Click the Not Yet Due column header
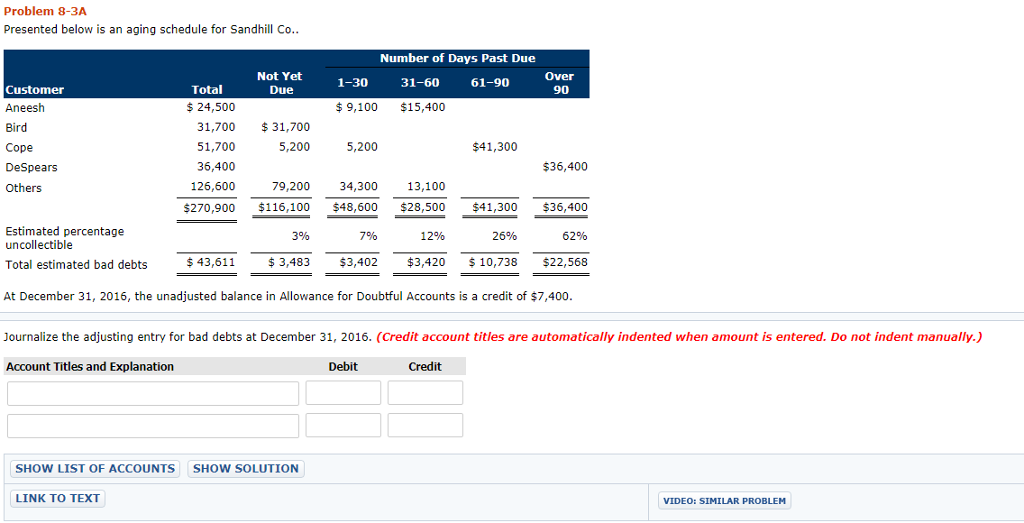This screenshot has width=1024, height=523. tap(280, 82)
